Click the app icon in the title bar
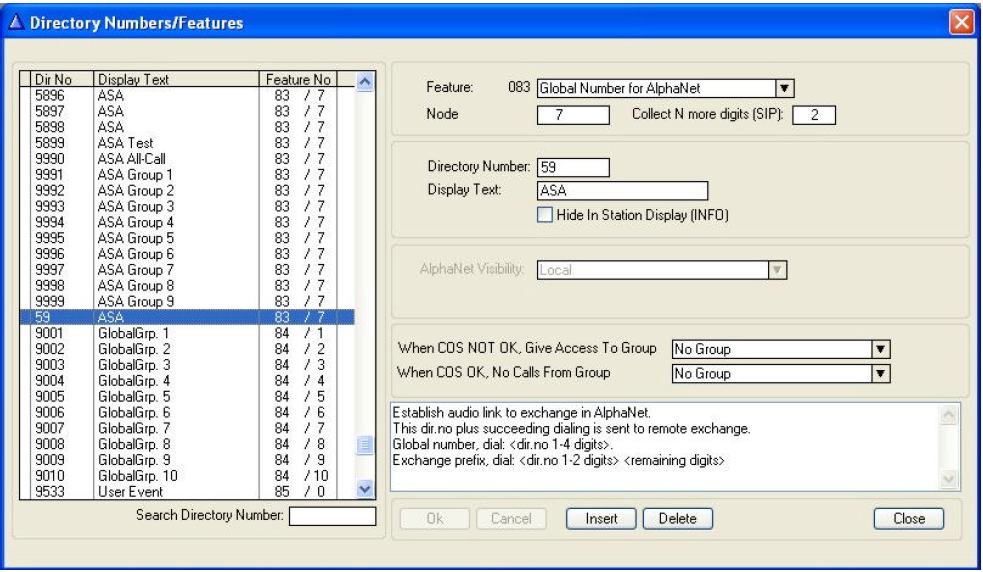This screenshot has height=572, width=983. pyautogui.click(x=18, y=21)
